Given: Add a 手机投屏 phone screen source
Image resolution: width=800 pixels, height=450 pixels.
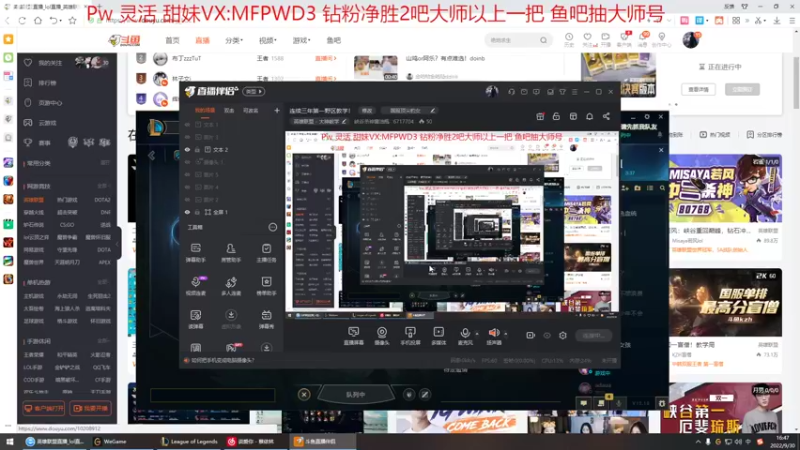Looking at the screenshot, I should point(410,336).
